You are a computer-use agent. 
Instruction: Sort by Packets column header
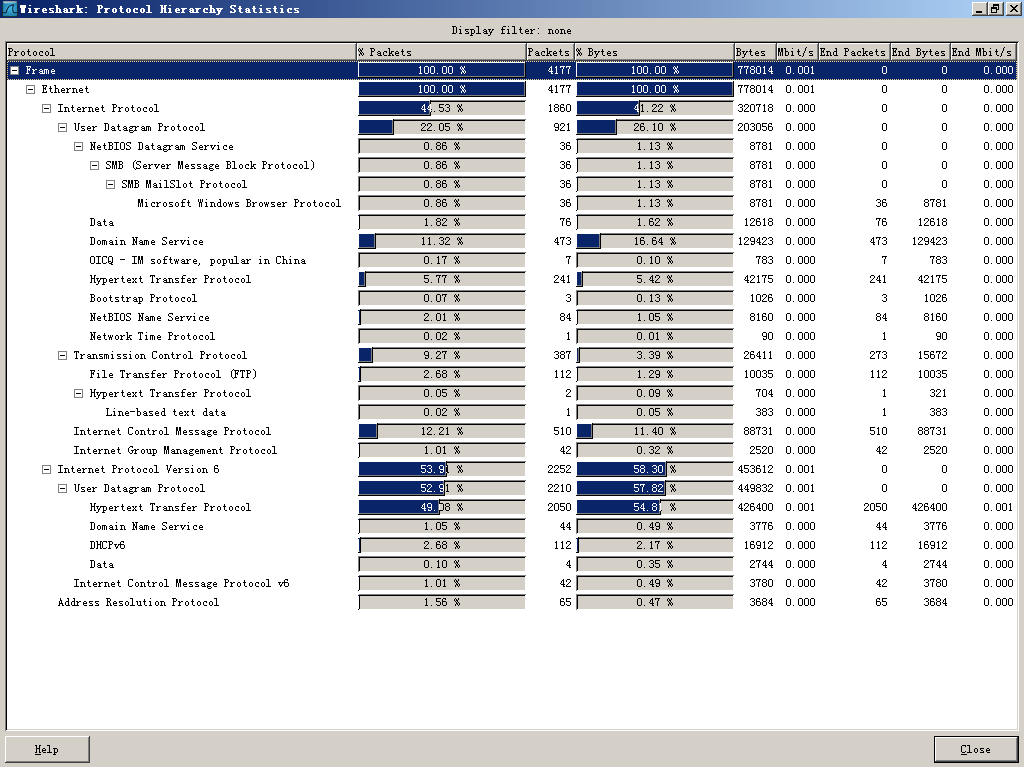pos(549,52)
